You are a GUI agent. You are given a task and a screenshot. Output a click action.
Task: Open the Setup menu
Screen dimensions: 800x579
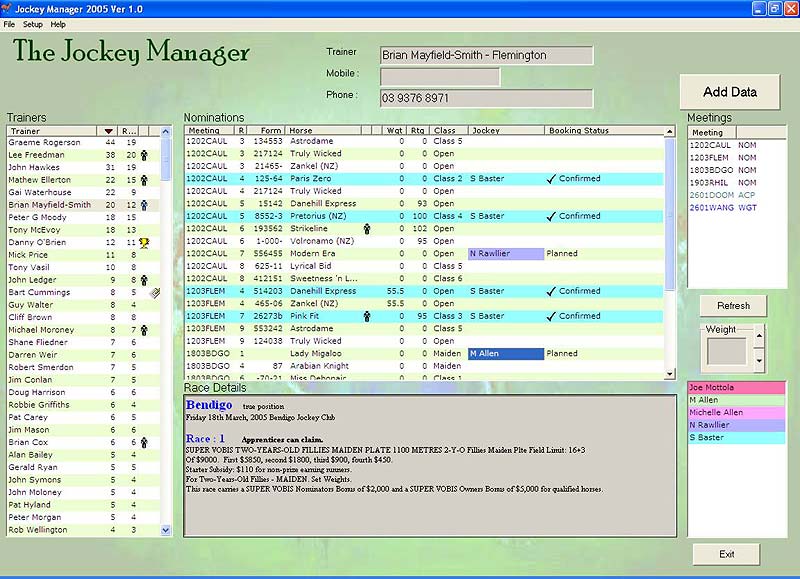click(33, 24)
